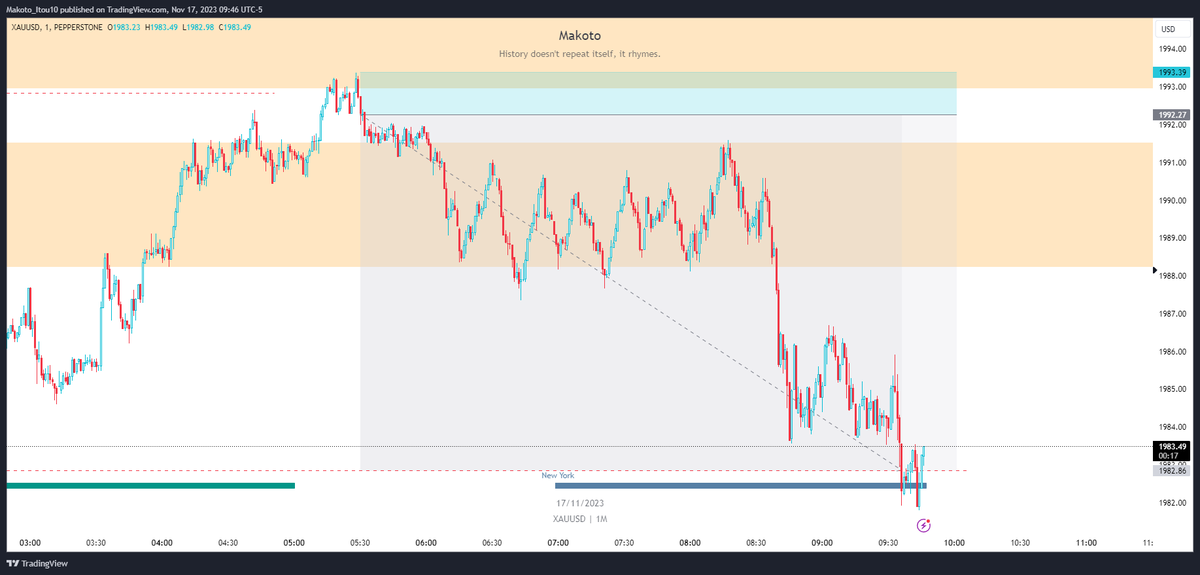The height and width of the screenshot is (575, 1200).
Task: Select the 'History doesn't repeat itself, it rhymes.' subtitle
Action: [579, 54]
